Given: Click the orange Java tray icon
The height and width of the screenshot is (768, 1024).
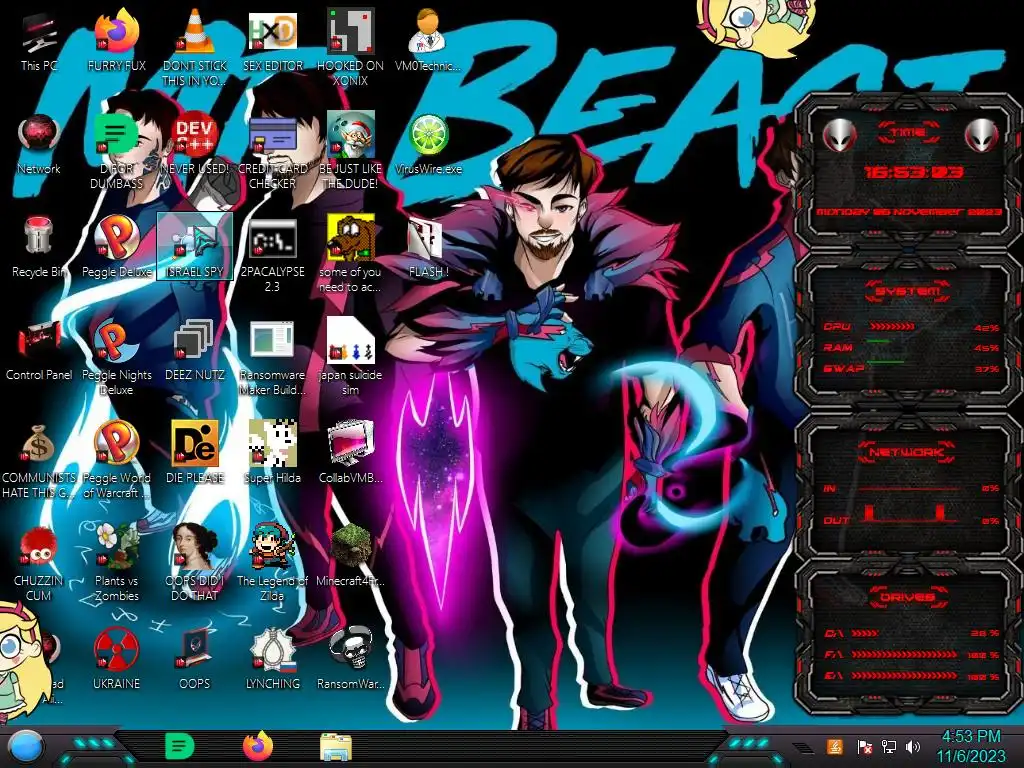Looking at the screenshot, I should 834,746.
